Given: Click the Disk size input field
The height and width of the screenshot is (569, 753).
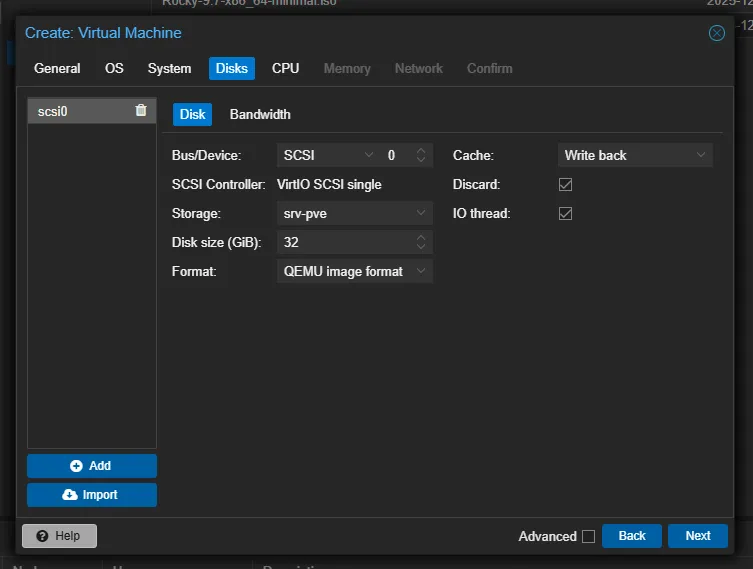Looking at the screenshot, I should pyautogui.click(x=343, y=242).
